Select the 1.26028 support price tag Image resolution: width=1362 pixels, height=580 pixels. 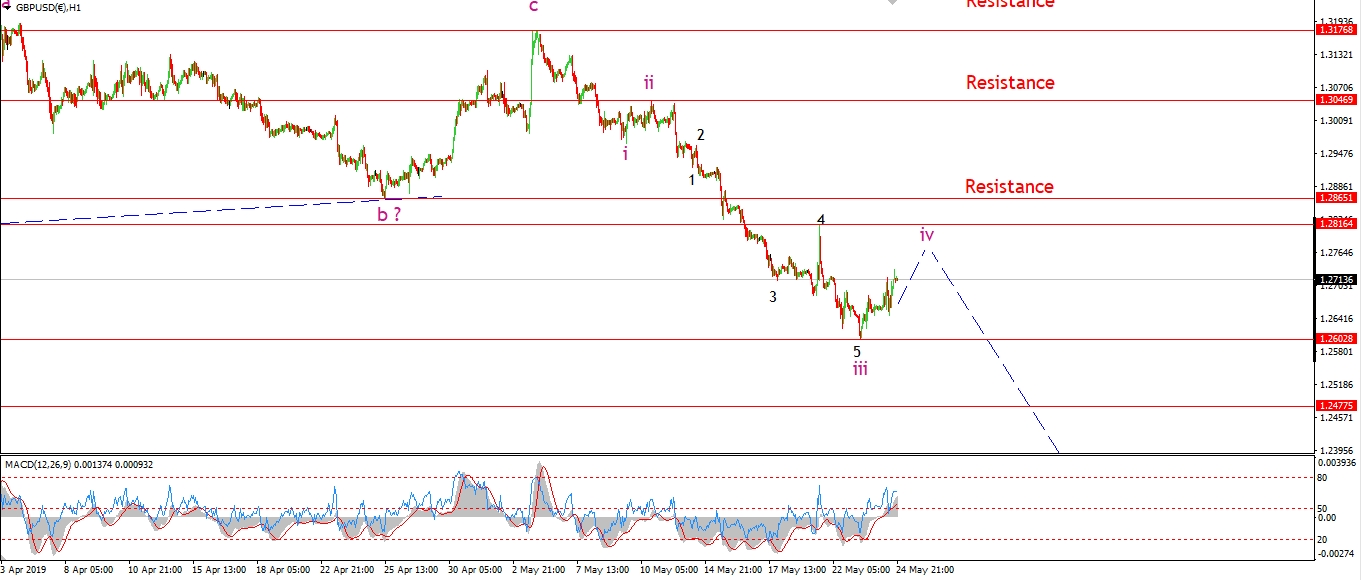point(1337,340)
